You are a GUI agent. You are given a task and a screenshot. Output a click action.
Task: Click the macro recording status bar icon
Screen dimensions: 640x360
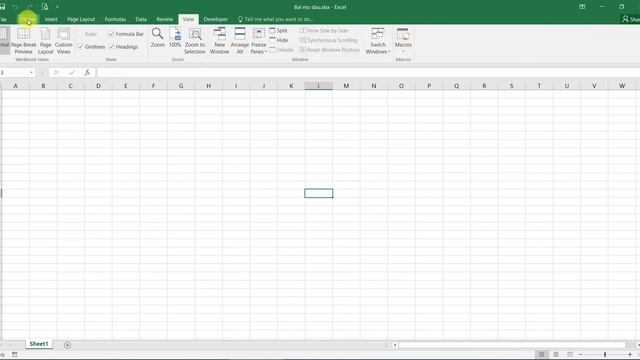pyautogui.click(x=15, y=354)
